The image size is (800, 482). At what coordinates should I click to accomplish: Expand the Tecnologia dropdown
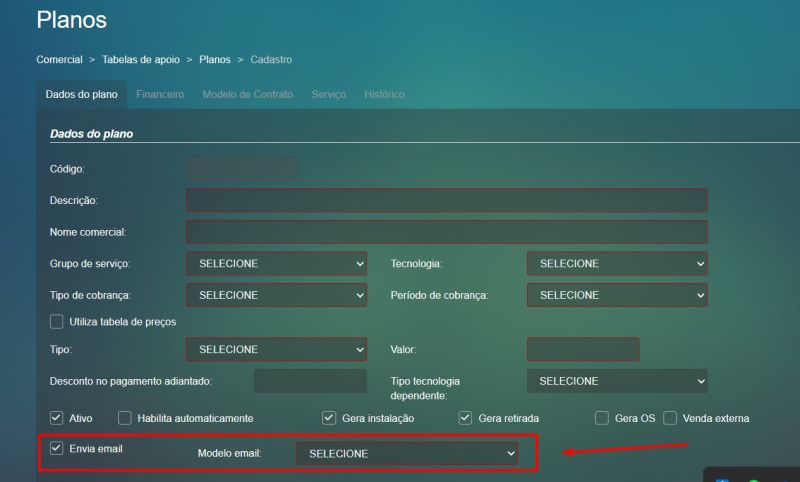tap(617, 264)
